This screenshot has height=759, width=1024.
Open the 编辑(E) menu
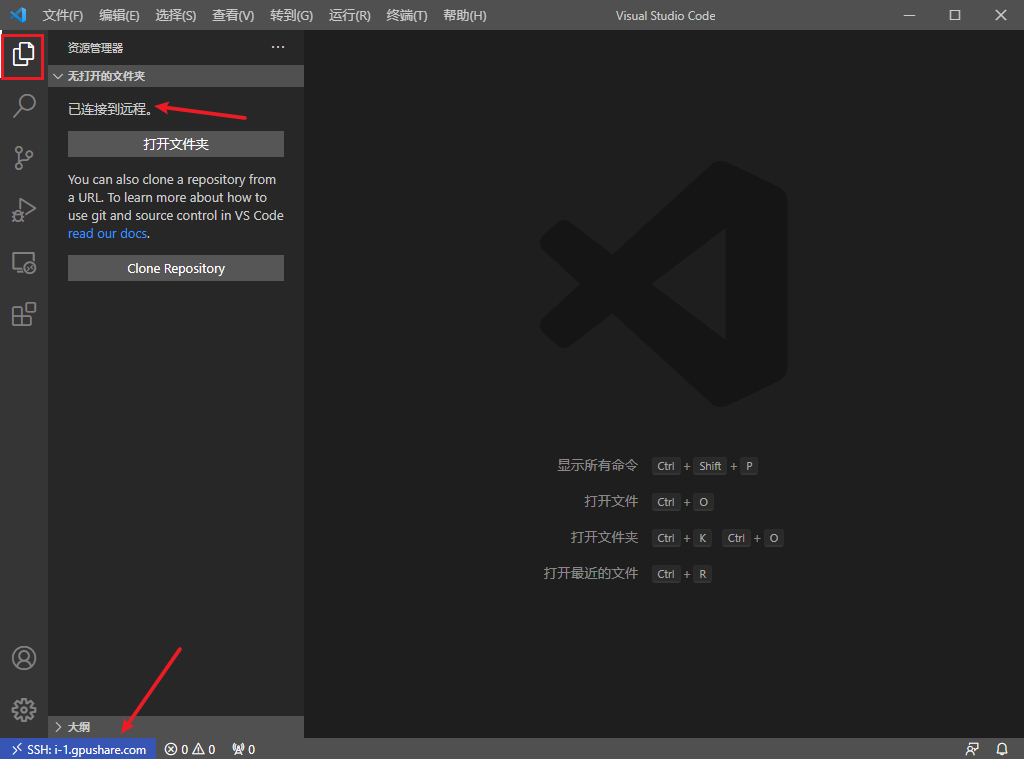tap(119, 15)
